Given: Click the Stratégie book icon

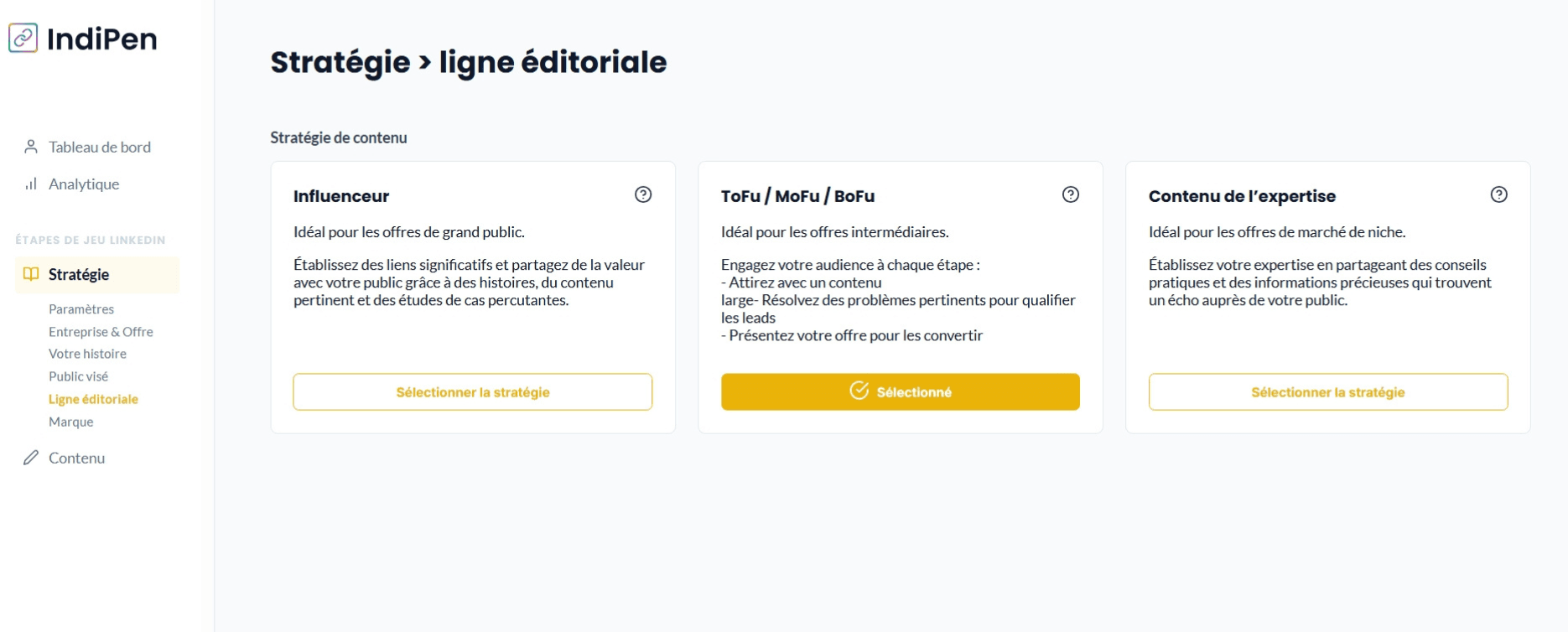Looking at the screenshot, I should pos(31,274).
